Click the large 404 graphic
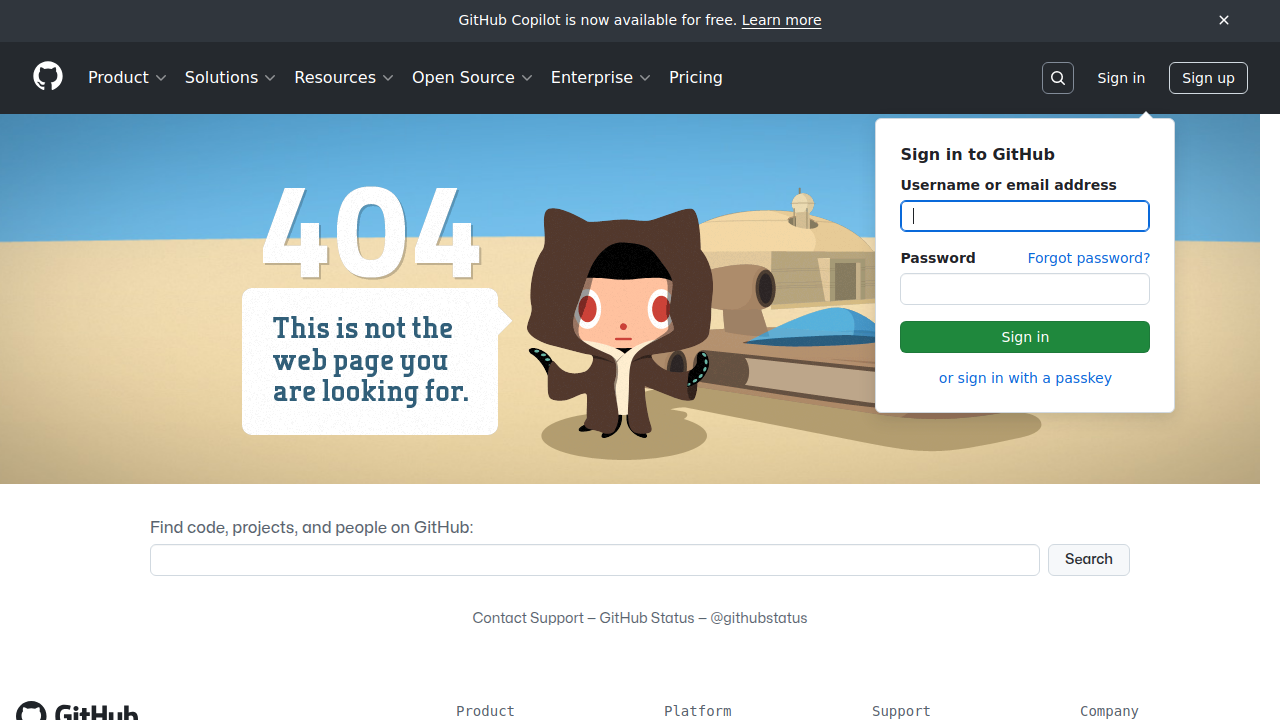This screenshot has width=1280, height=720. [371, 233]
